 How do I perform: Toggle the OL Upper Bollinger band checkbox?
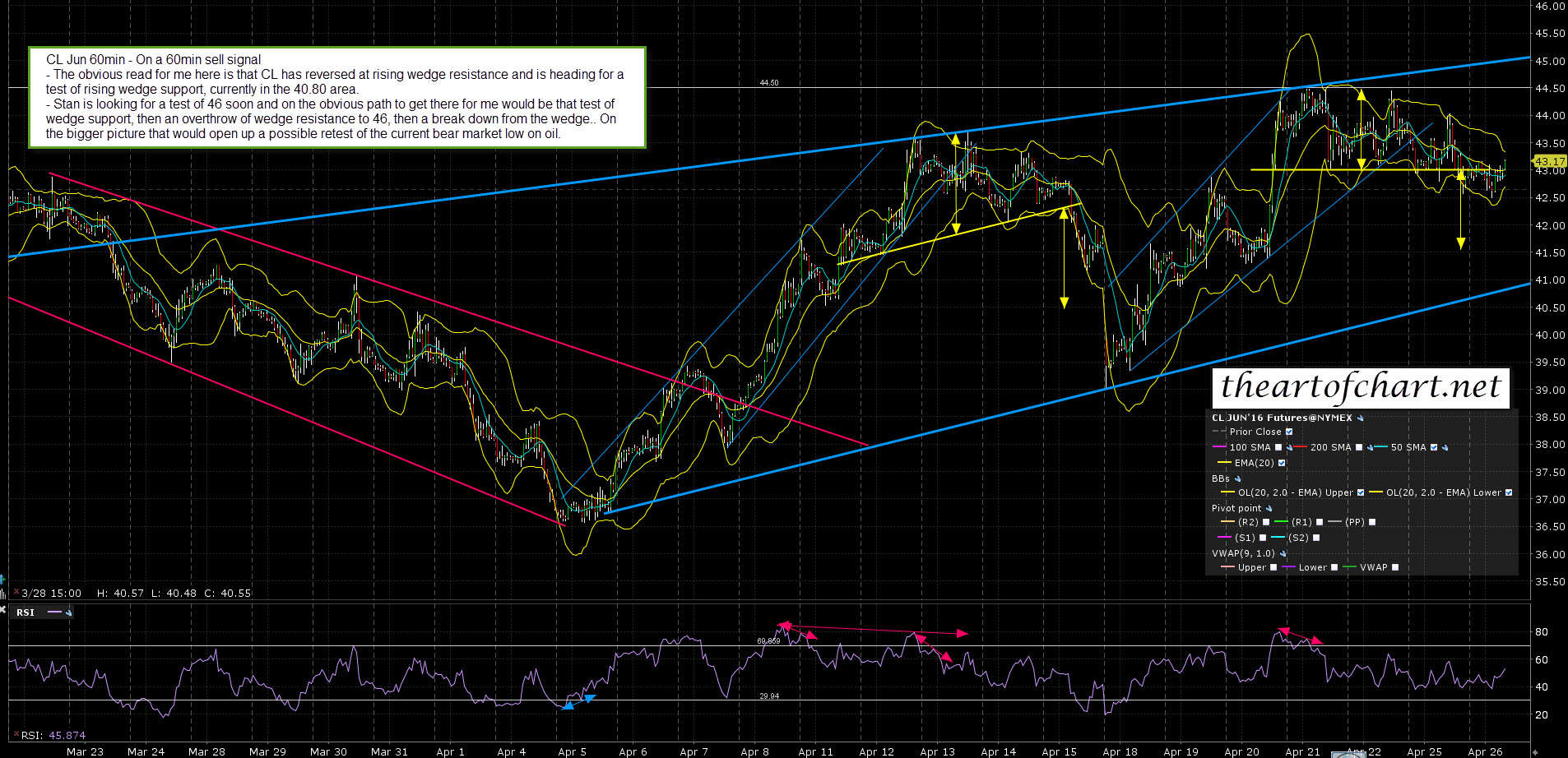[x=1361, y=493]
